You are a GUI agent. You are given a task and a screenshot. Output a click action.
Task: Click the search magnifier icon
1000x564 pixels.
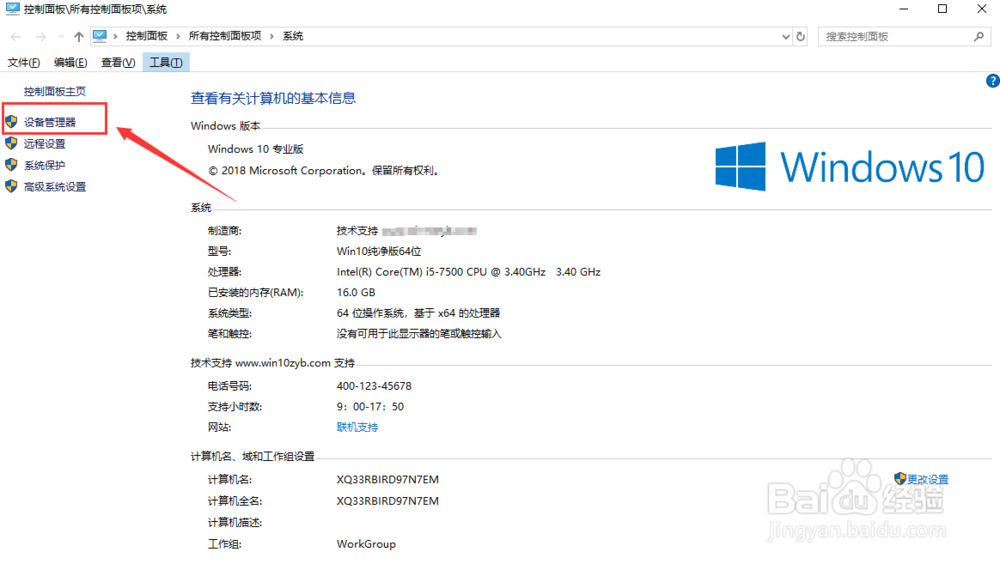(x=979, y=36)
